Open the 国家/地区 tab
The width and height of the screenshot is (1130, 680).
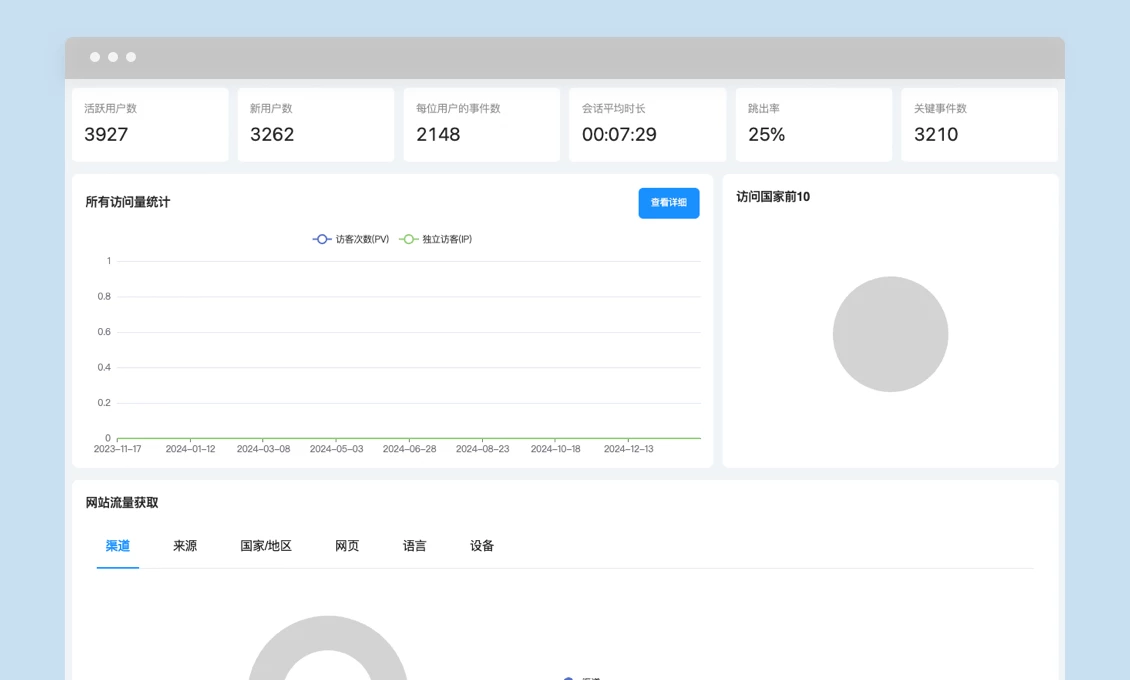tap(266, 546)
